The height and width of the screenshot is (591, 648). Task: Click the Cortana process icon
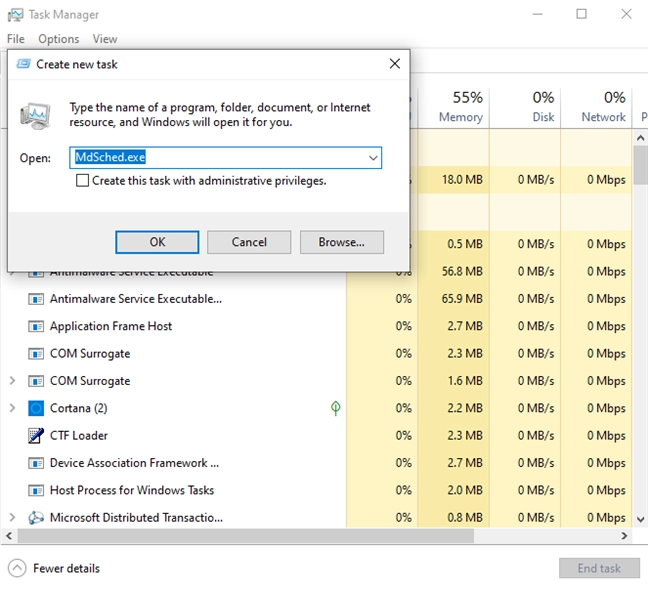point(36,408)
